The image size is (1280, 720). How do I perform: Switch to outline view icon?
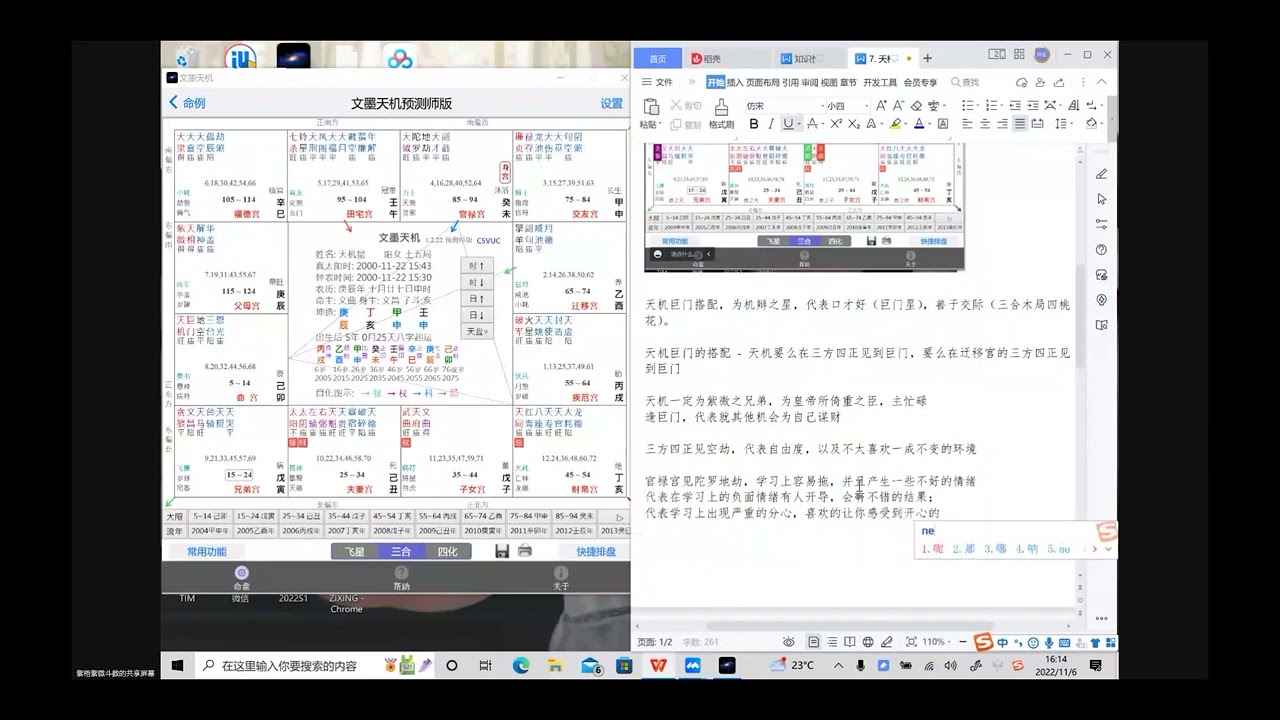point(832,641)
